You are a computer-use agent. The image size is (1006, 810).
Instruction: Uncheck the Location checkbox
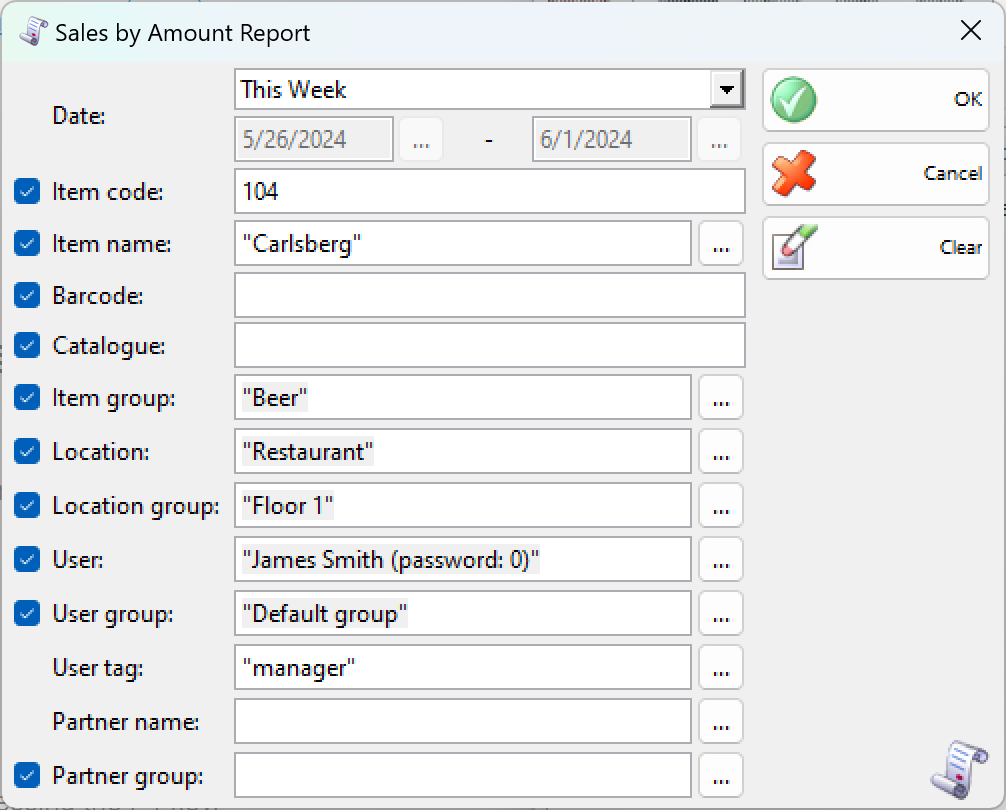pos(27,451)
